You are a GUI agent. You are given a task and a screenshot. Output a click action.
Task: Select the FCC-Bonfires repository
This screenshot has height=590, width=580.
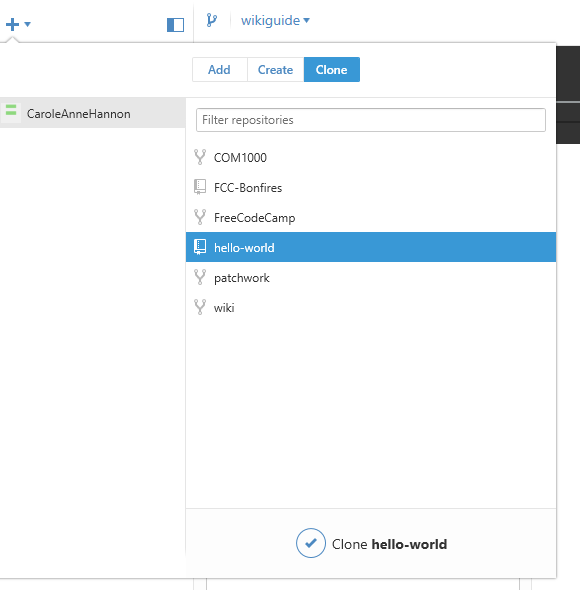click(x=371, y=187)
